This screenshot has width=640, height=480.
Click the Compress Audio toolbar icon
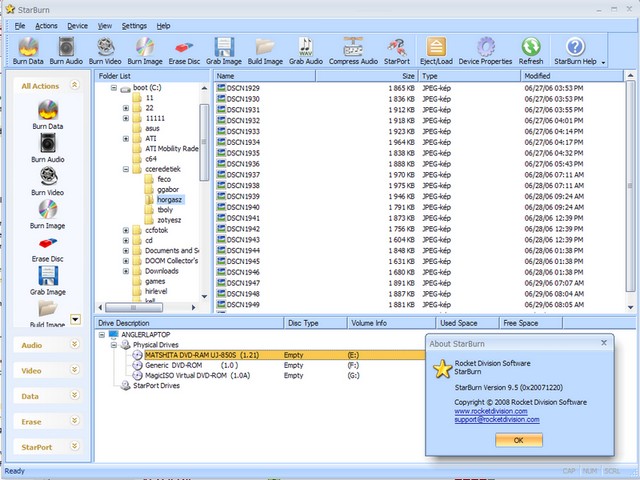pyautogui.click(x=353, y=51)
